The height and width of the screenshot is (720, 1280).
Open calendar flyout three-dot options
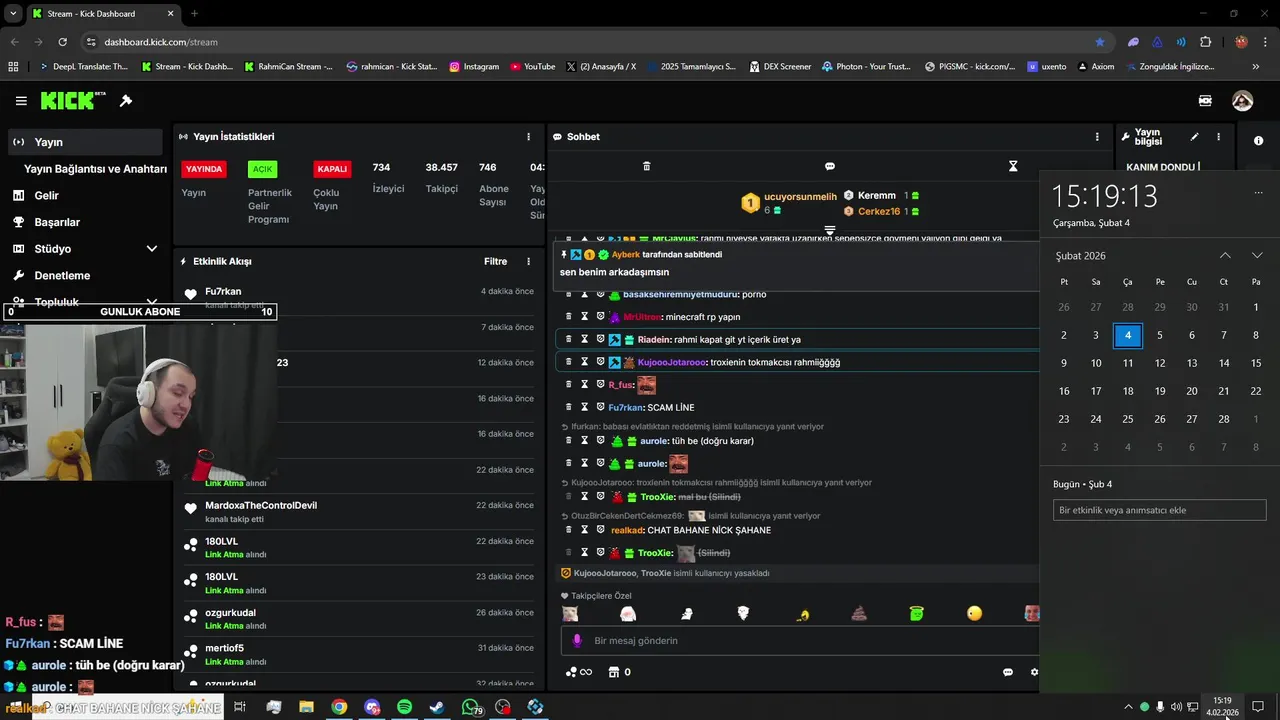(1258, 192)
